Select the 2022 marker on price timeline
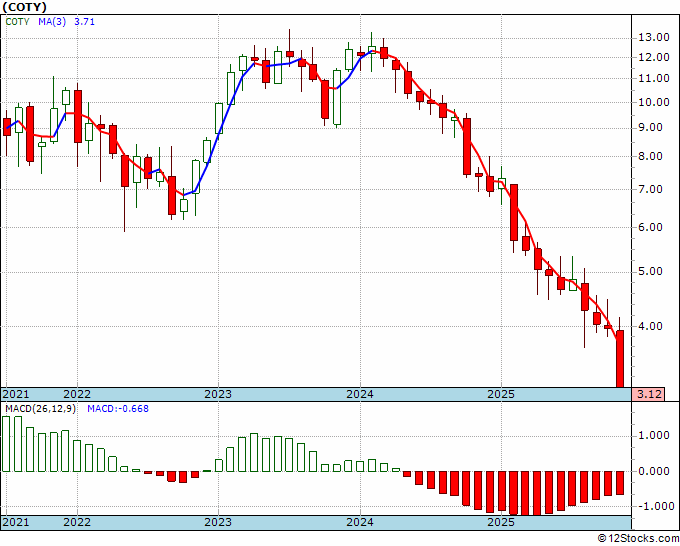680x546 pixels. [x=77, y=394]
